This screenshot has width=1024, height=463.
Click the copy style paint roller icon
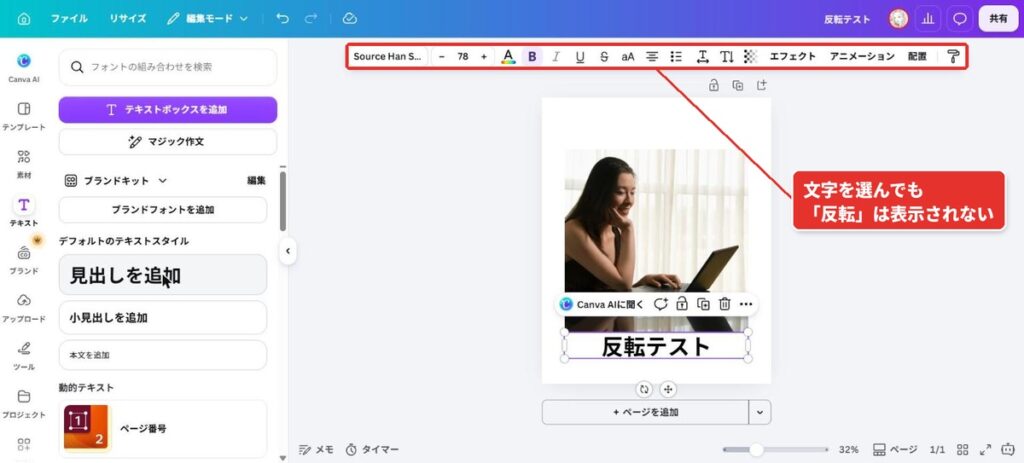point(953,57)
